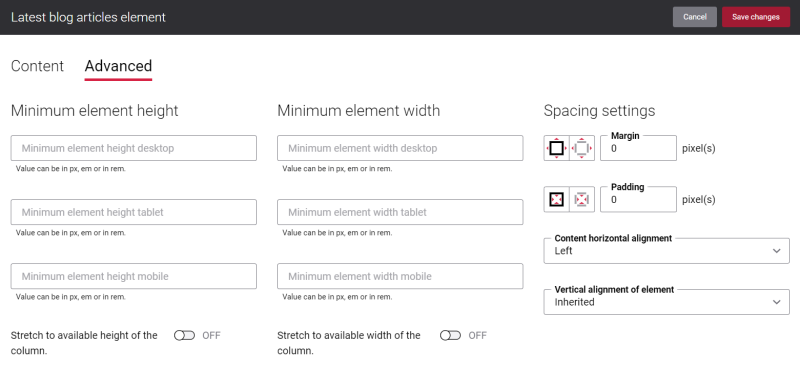Focus the Margin pixel value field
The width and height of the screenshot is (800, 365).
[x=638, y=148]
